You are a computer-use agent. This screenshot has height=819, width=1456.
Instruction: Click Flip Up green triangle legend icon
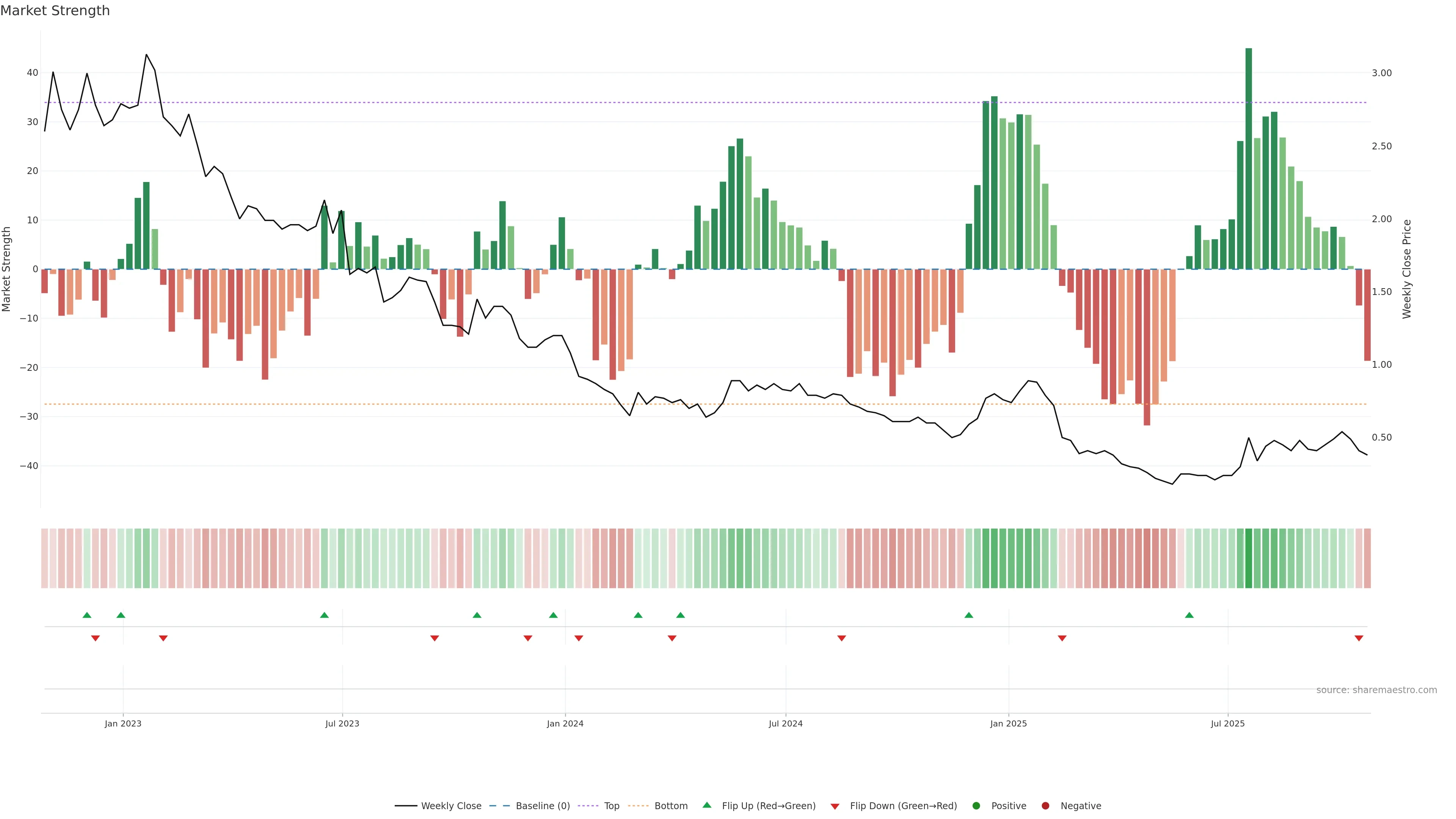(706, 805)
